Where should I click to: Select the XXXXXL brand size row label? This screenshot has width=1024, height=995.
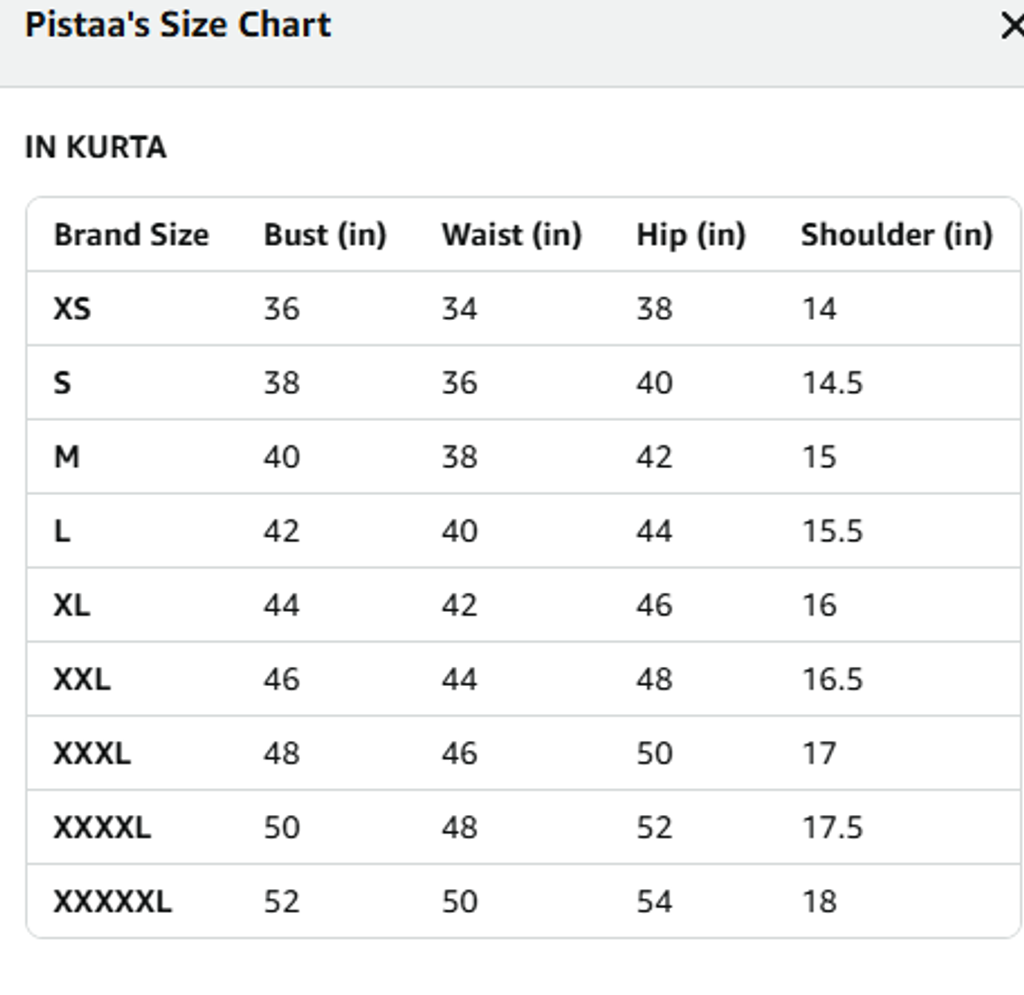112,901
